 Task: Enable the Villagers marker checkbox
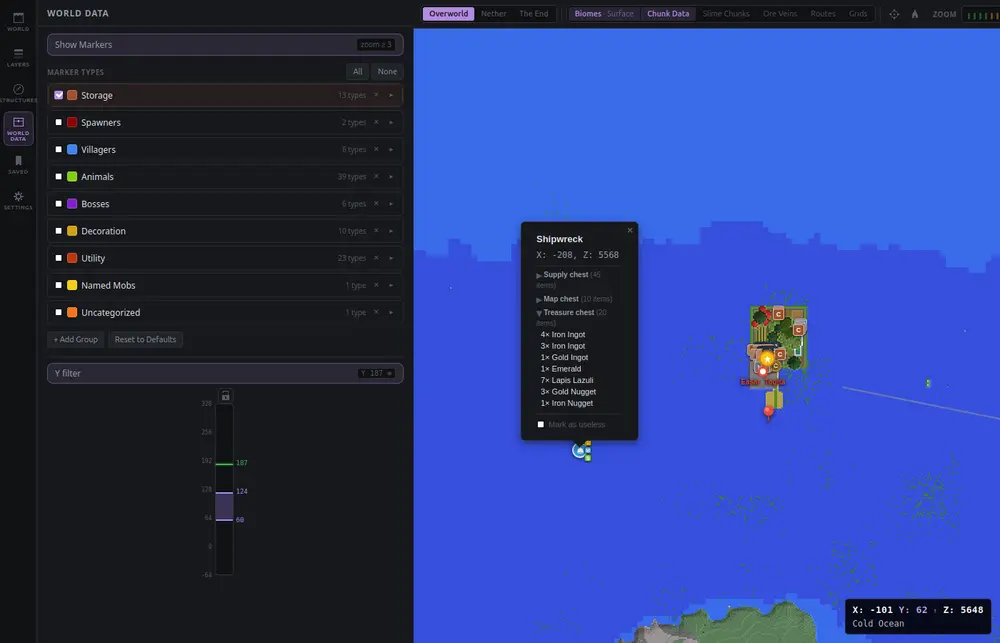point(59,149)
